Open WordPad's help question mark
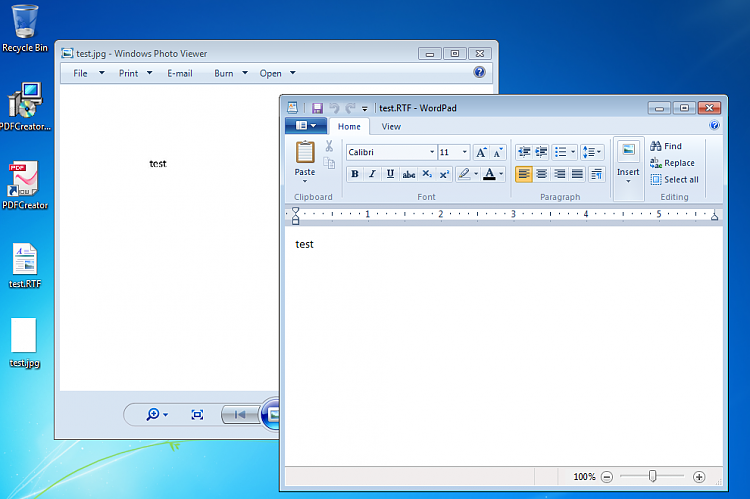The width and height of the screenshot is (750, 499). tap(714, 125)
